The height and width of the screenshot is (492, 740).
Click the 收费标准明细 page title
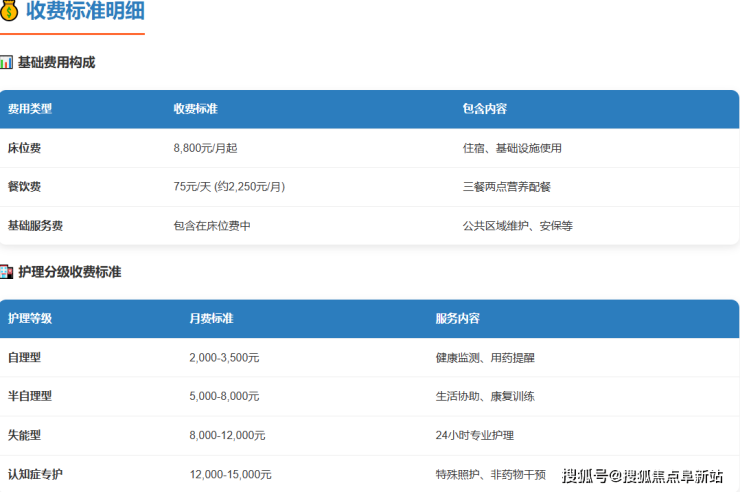[85, 12]
